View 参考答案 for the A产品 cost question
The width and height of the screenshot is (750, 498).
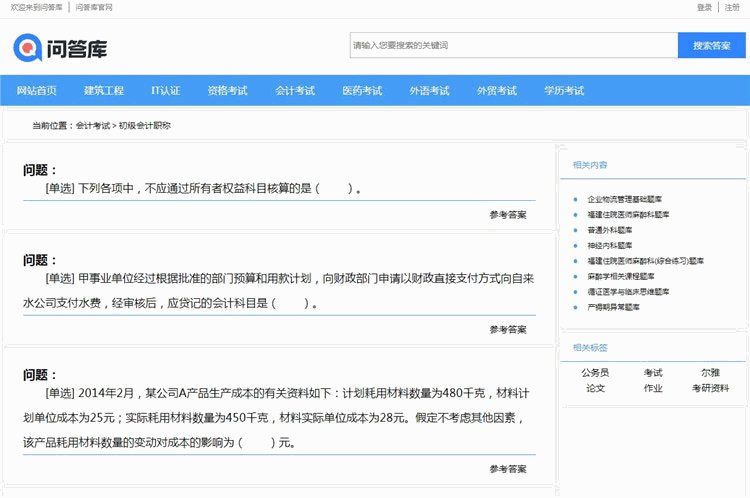508,469
